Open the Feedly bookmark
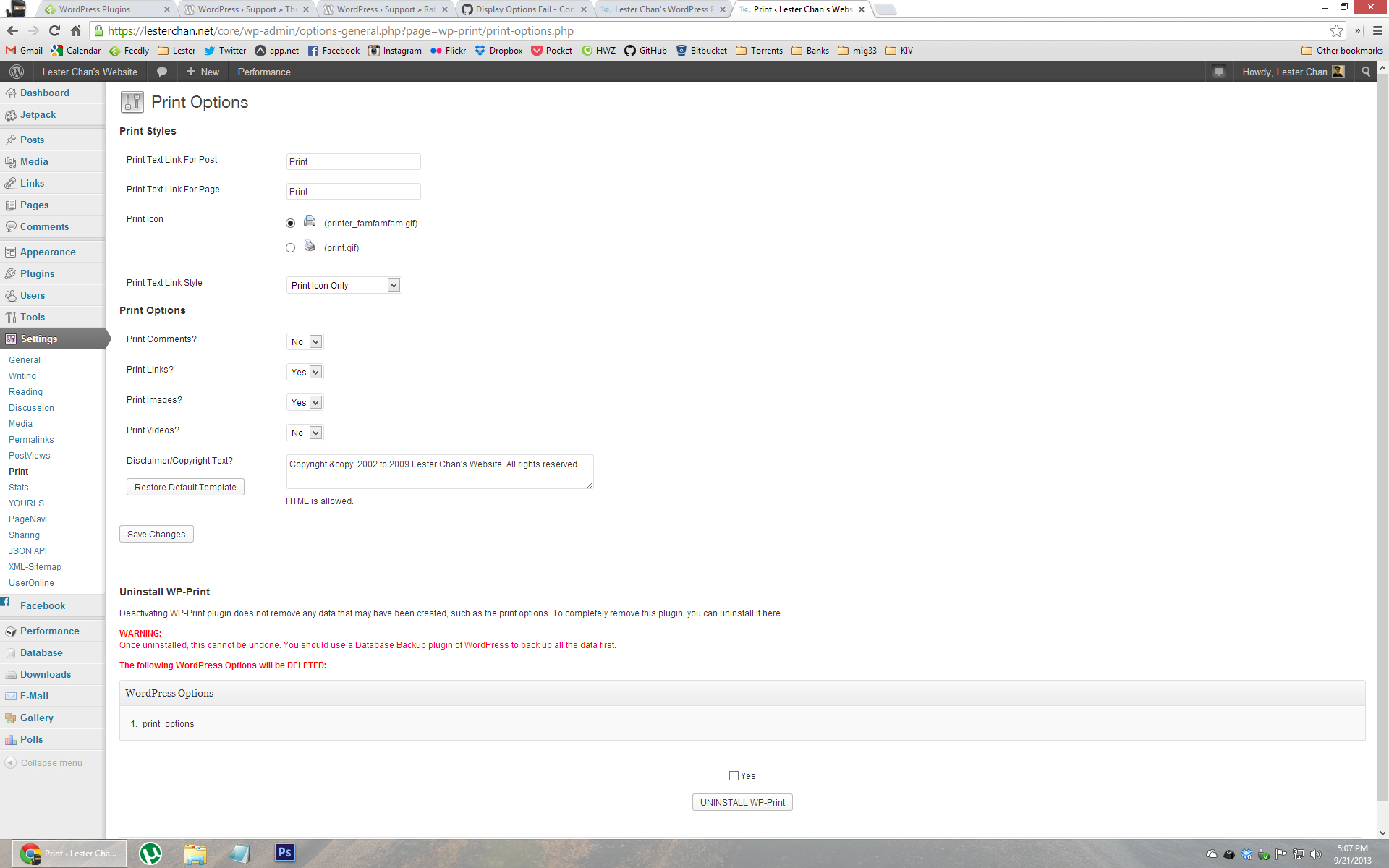Viewport: 1389px width, 868px height. (x=129, y=51)
